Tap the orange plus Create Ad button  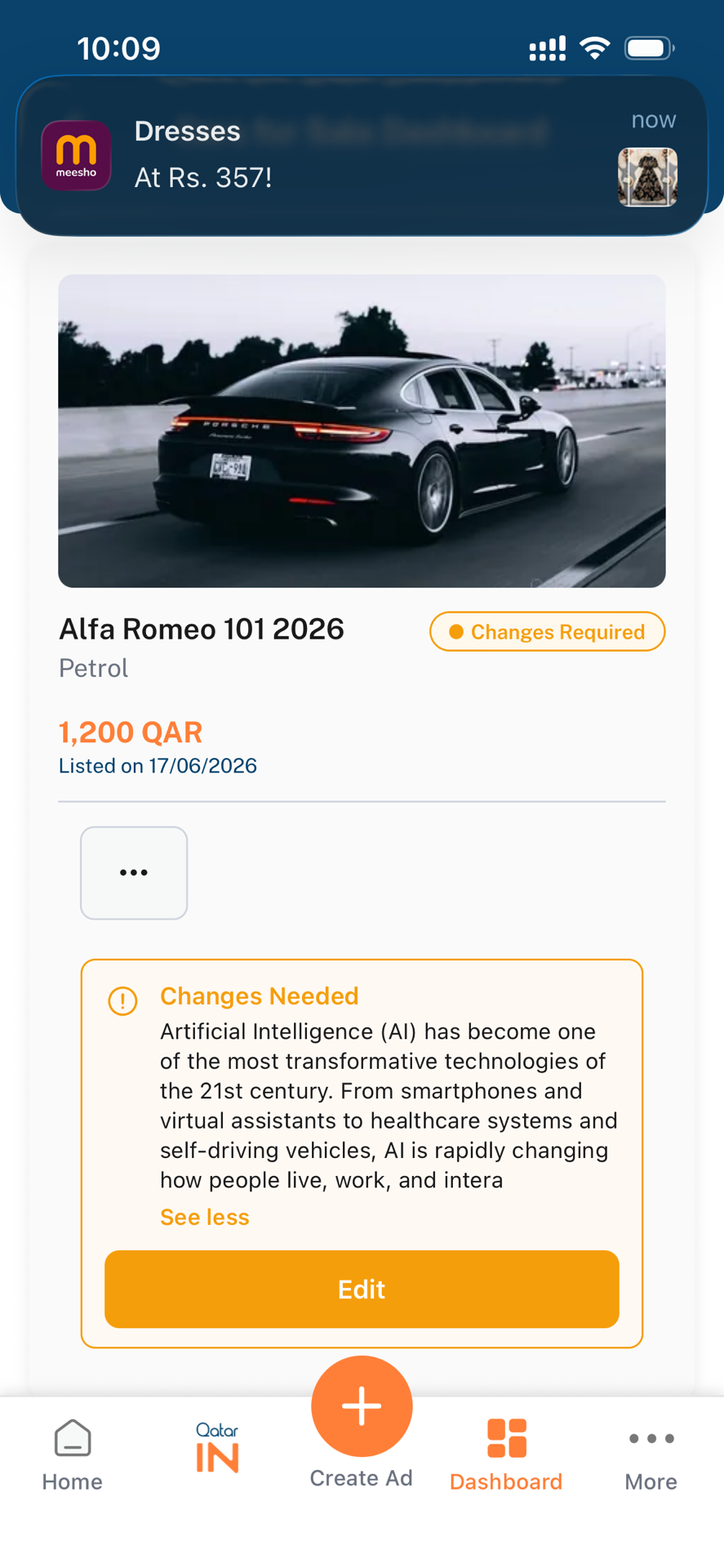(x=362, y=1405)
